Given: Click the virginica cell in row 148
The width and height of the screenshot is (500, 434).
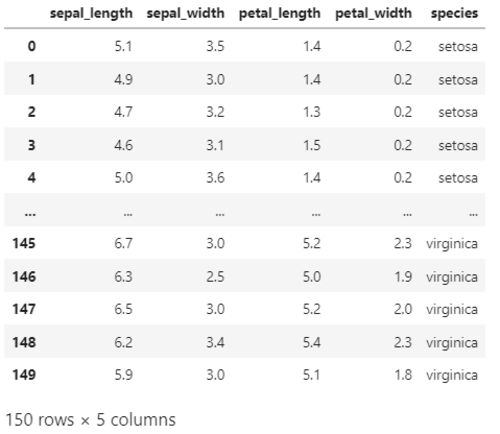Looking at the screenshot, I should pyautogui.click(x=452, y=343).
